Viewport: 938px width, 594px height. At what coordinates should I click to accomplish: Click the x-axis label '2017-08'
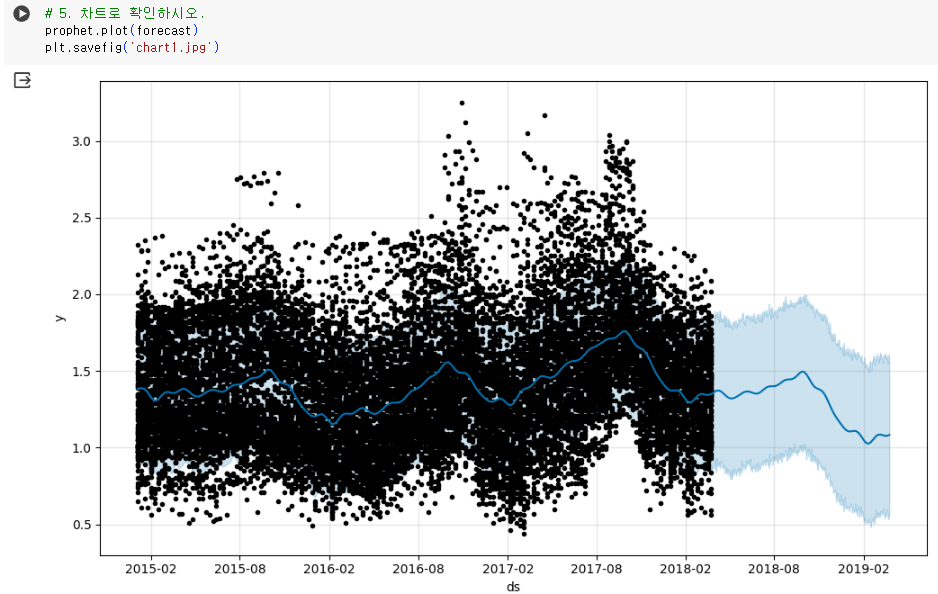pyautogui.click(x=596, y=569)
